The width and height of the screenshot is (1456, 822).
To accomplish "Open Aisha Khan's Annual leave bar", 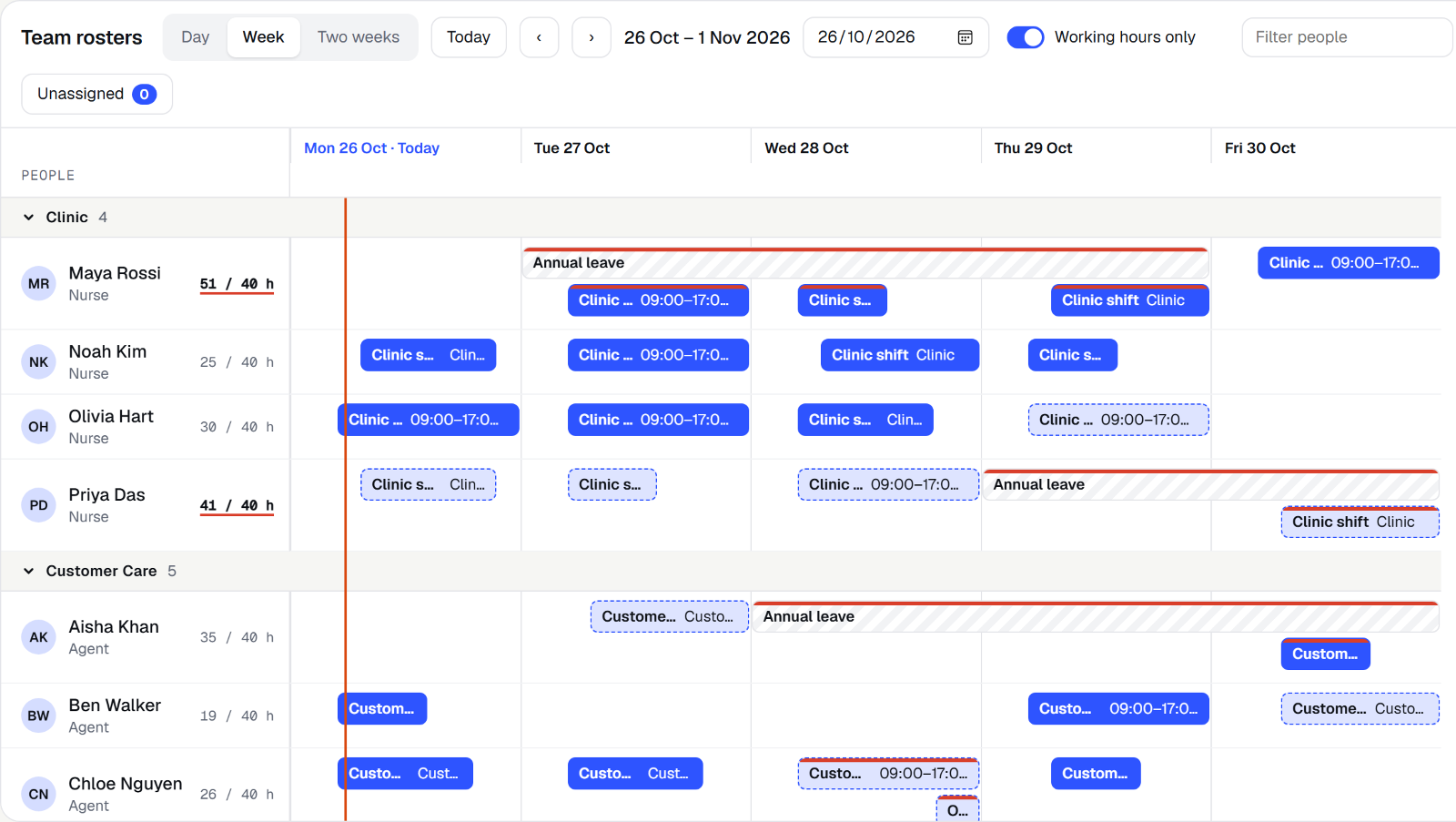I will 1096,616.
